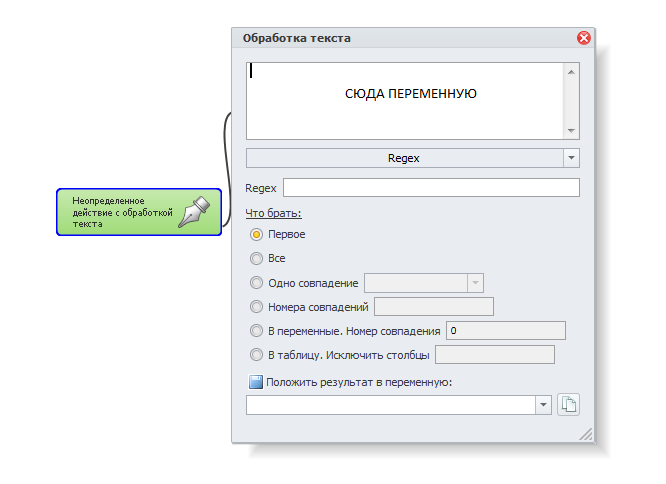Select the Все radio option
This screenshot has width=666, height=484.
coord(257,258)
